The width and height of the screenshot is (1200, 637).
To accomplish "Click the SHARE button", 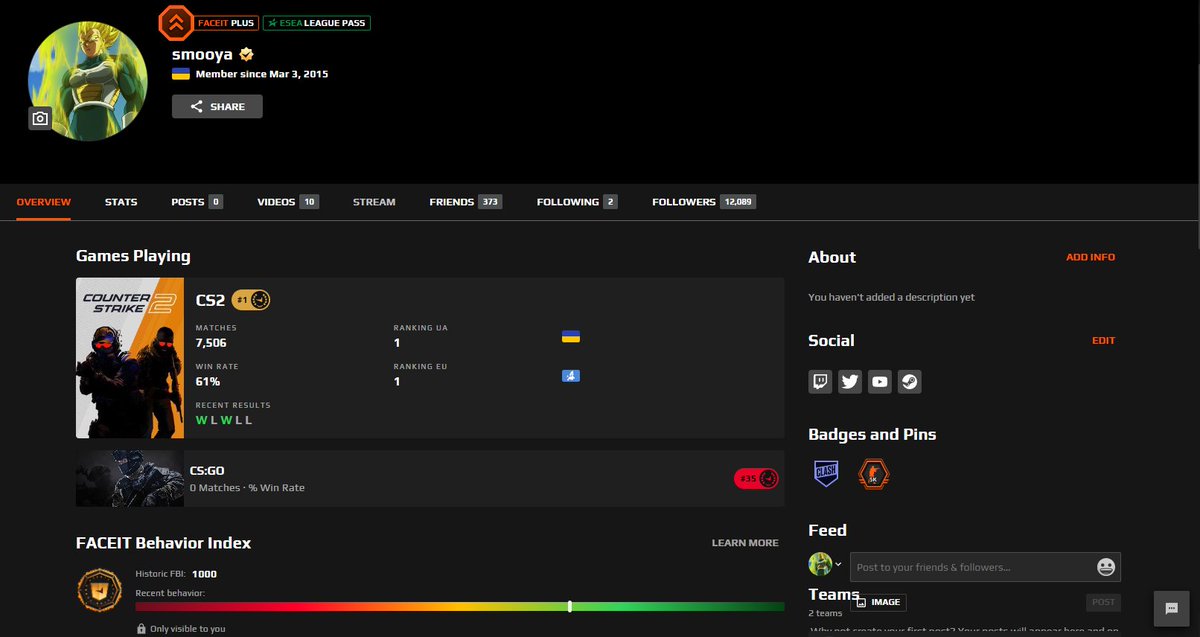I will click(217, 106).
